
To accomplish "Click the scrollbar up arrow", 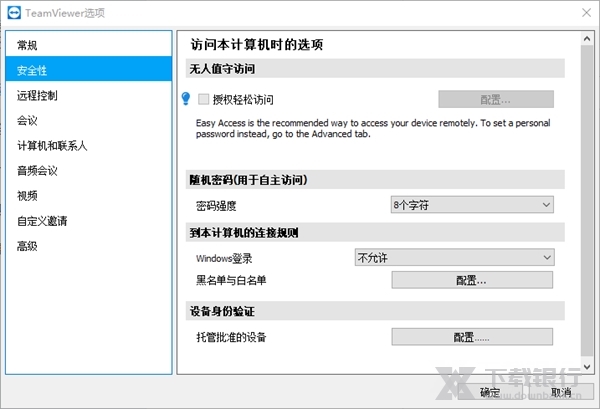I will coord(587,39).
